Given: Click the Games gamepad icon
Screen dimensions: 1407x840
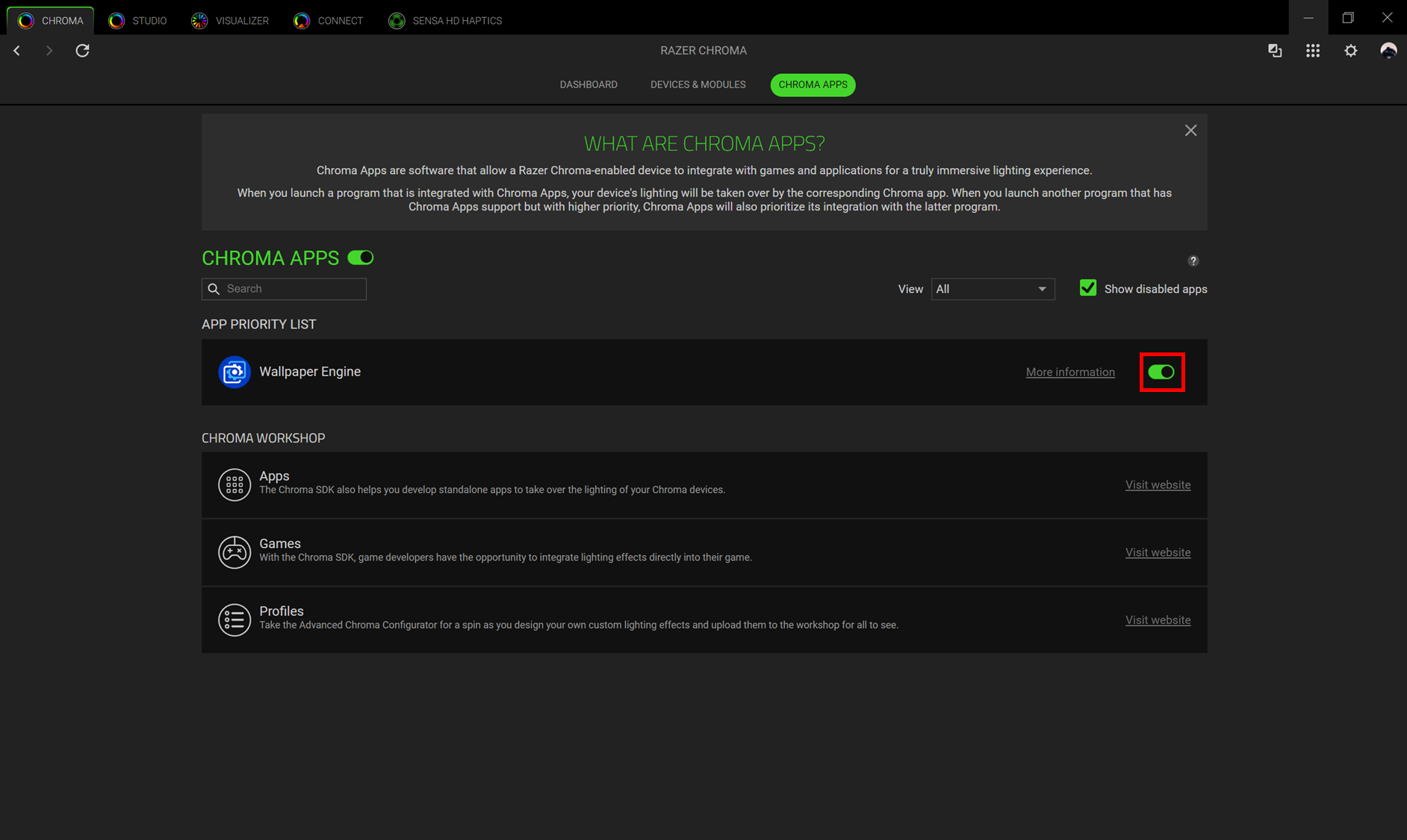Looking at the screenshot, I should tap(234, 552).
